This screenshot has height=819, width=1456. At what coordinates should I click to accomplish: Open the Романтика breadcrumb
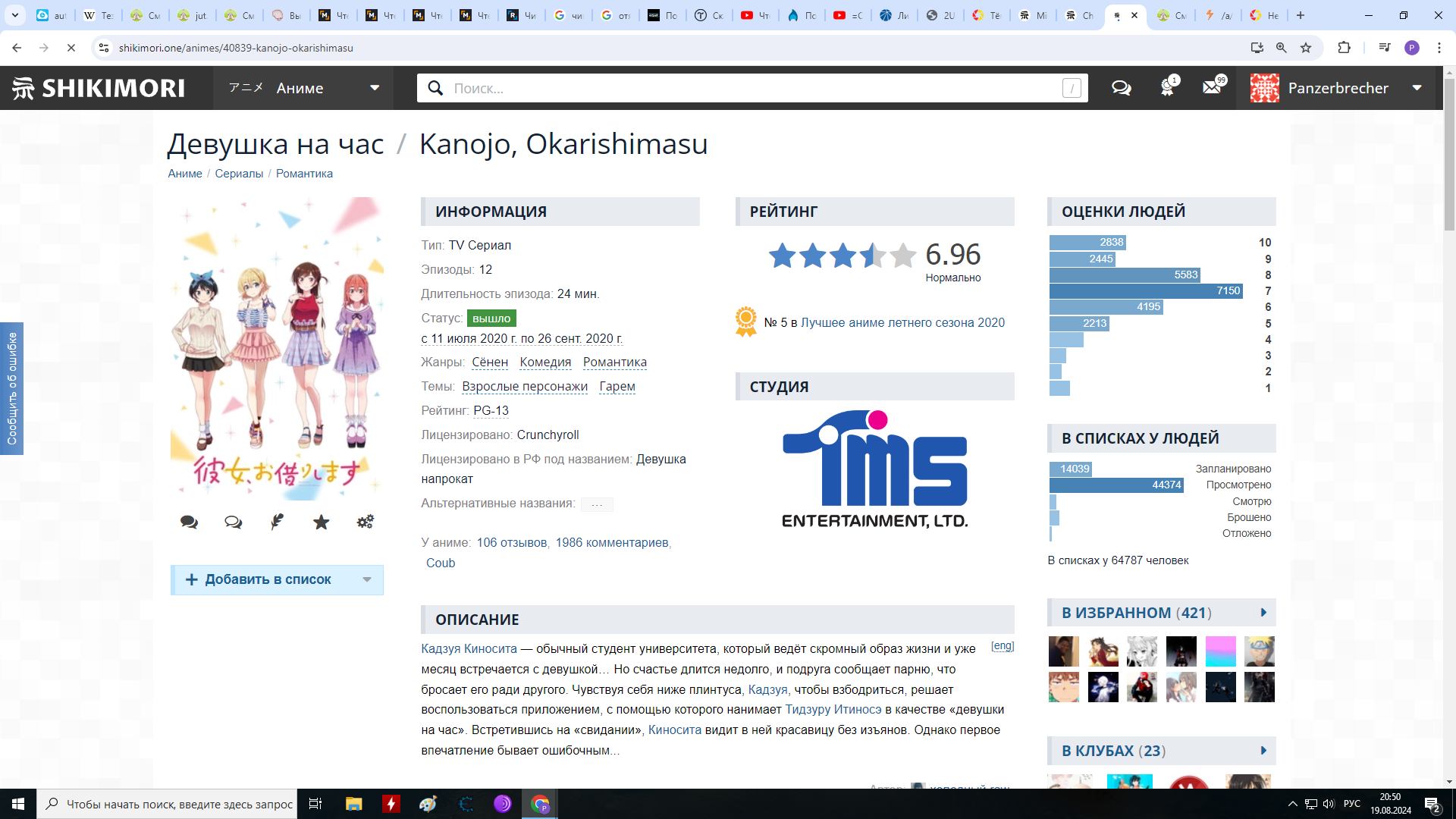[304, 174]
